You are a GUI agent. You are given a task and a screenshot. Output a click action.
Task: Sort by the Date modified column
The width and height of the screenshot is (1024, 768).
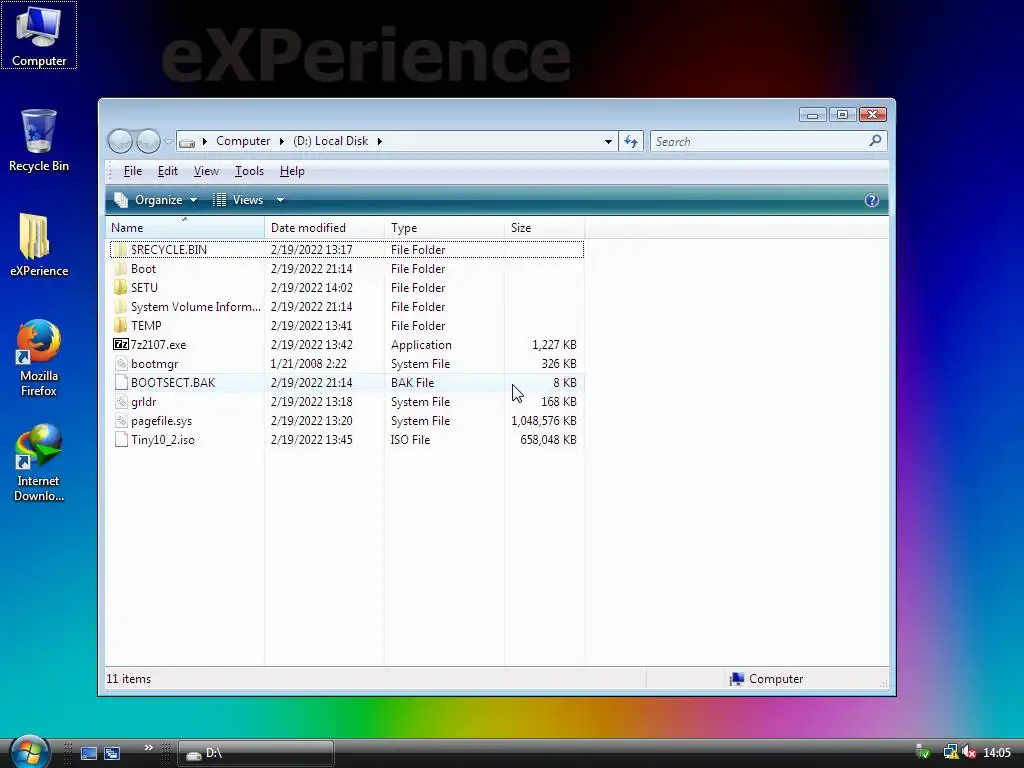(x=325, y=228)
